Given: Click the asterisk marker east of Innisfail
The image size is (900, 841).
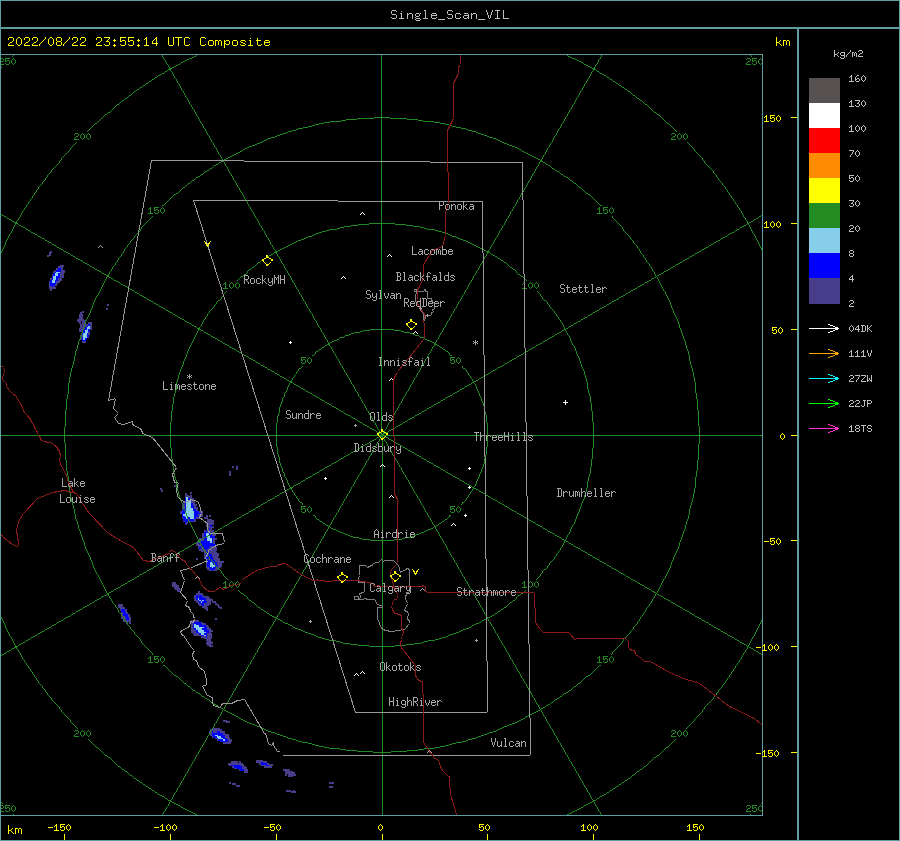Looking at the screenshot, I should tap(475, 343).
